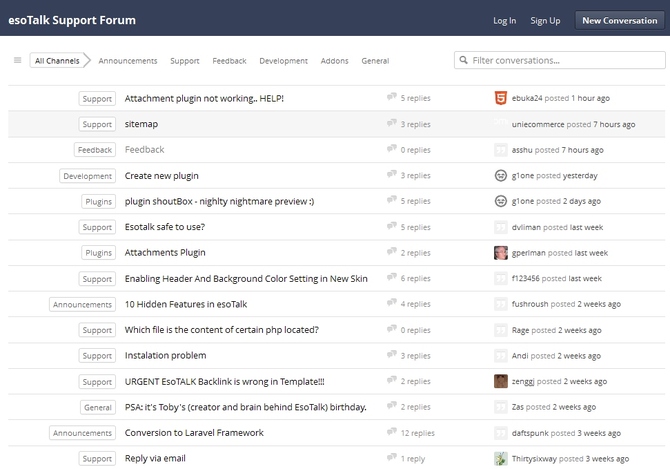This screenshot has height=469, width=670.
Task: Click ebuka24's HTML5 avatar icon
Action: (x=500, y=98)
